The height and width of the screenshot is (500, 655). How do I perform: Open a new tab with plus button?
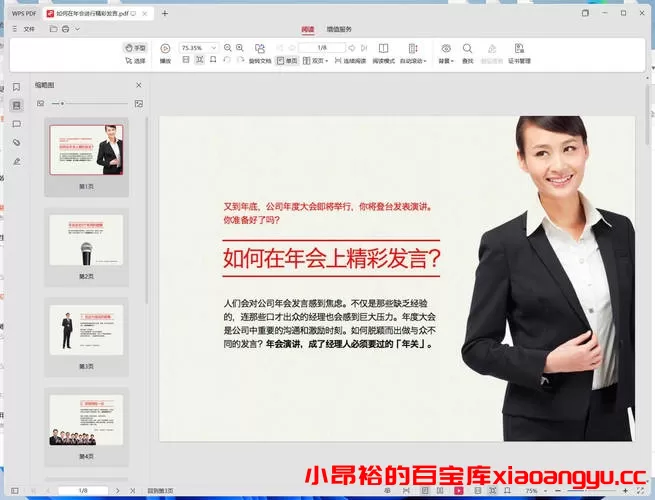point(165,13)
